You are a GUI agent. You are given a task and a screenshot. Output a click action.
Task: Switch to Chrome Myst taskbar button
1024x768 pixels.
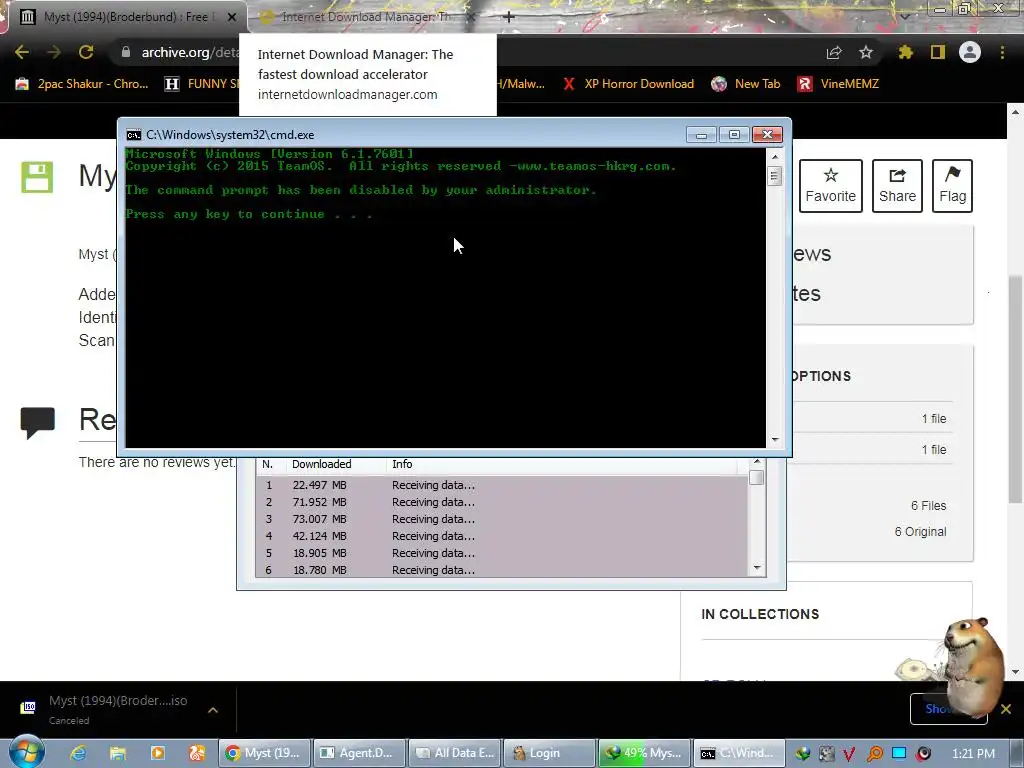point(264,753)
